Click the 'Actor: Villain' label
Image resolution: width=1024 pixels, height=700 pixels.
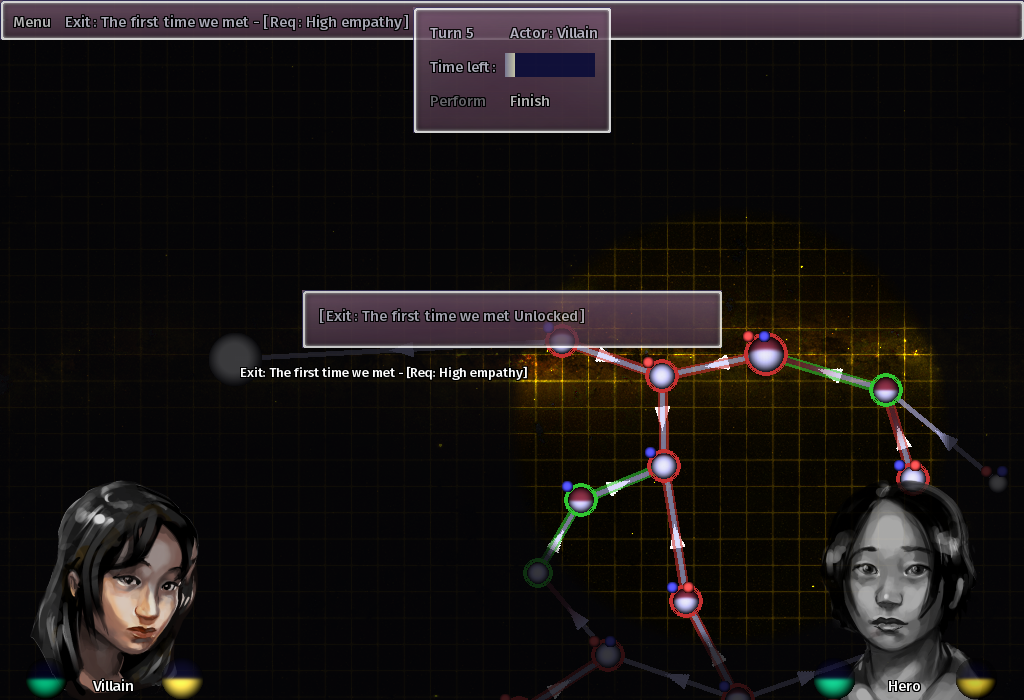click(x=553, y=33)
